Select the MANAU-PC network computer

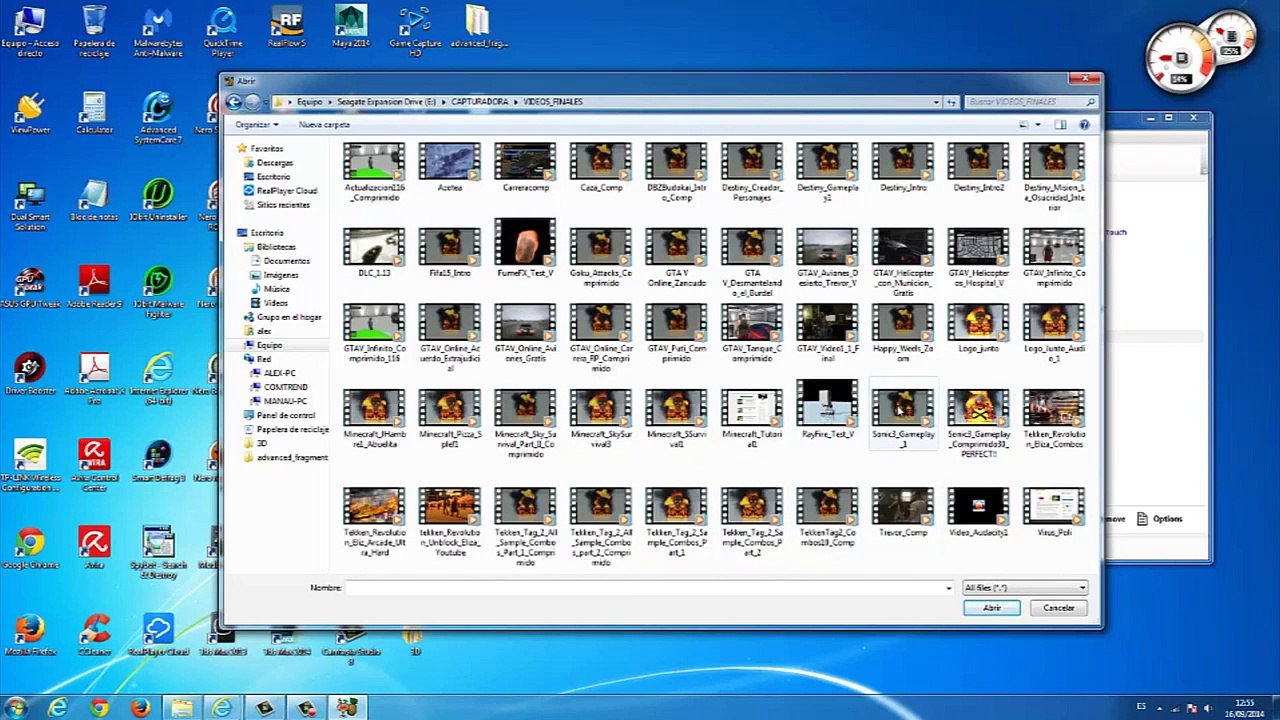285,401
